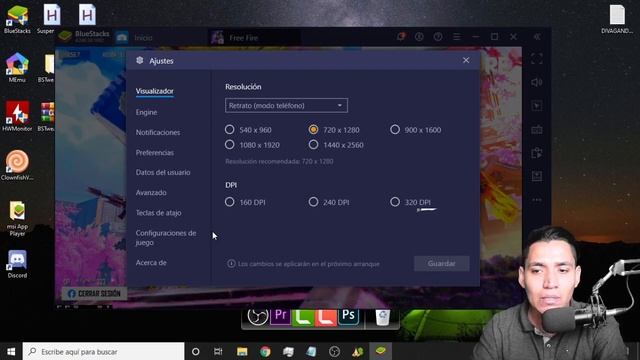
Task: Open the BlueStacks hamburger menu
Action: tap(457, 37)
